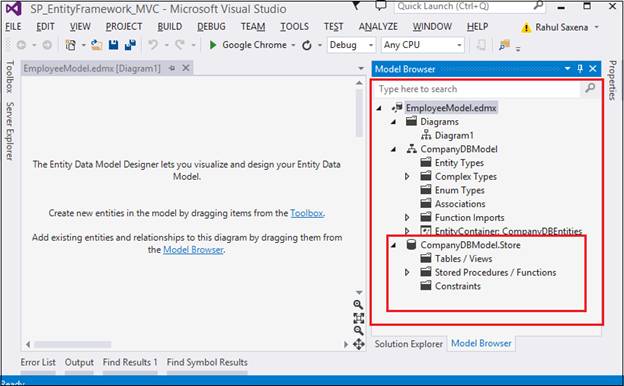Click the Save All toolbar icon
Image resolution: width=624 pixels, height=386 pixels.
pos(130,45)
